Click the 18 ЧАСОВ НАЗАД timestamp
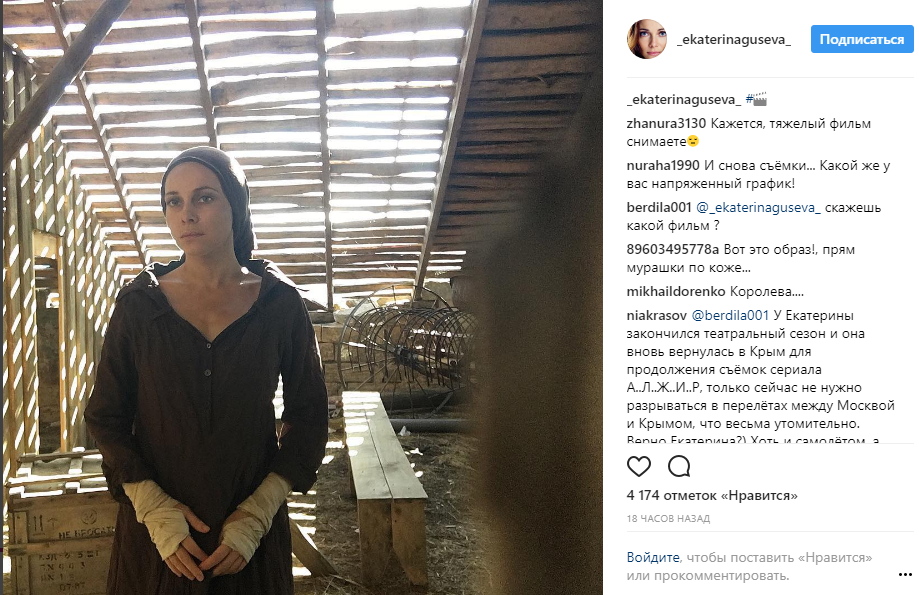The image size is (919, 595). point(668,519)
